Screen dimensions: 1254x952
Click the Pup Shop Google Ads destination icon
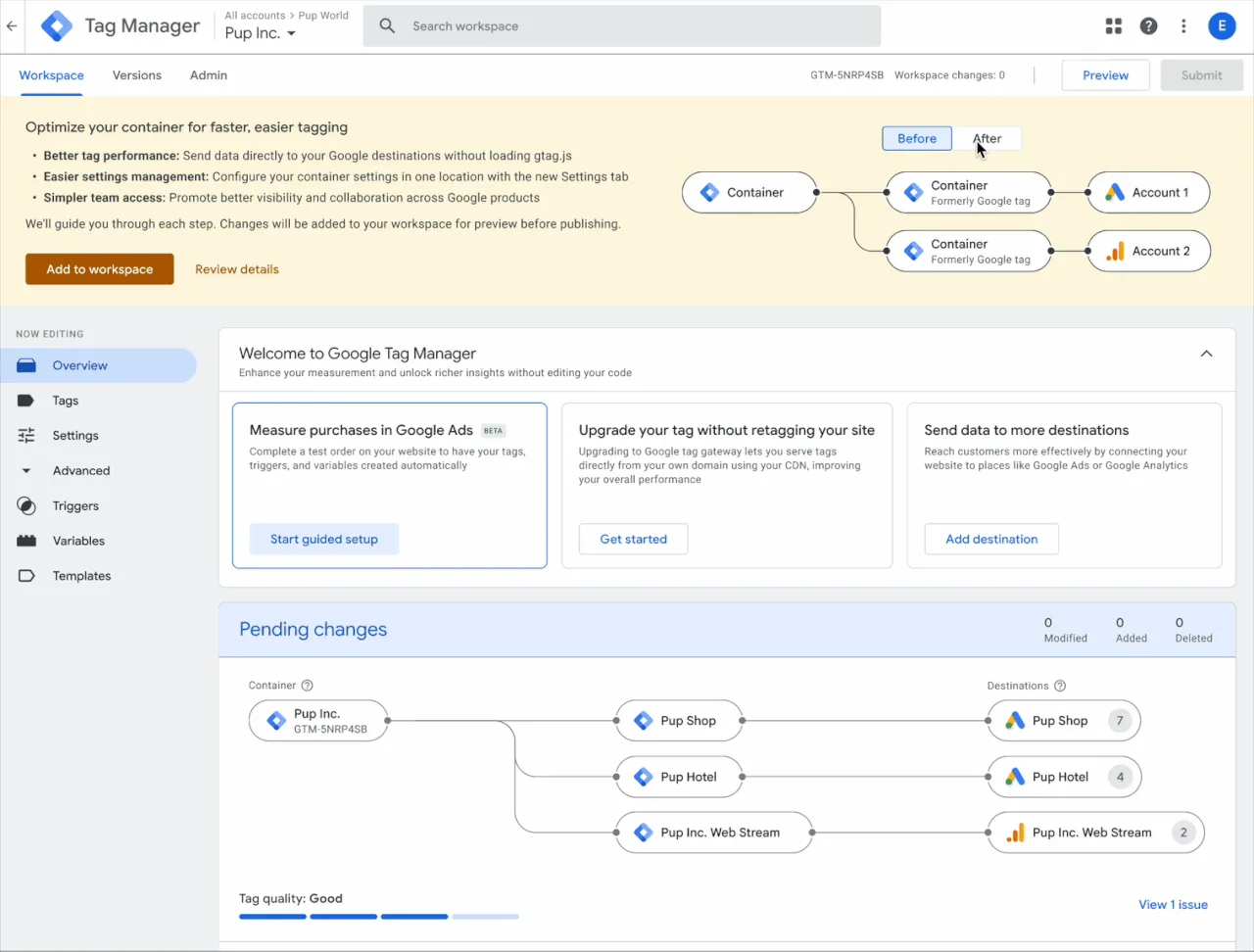[1015, 721]
